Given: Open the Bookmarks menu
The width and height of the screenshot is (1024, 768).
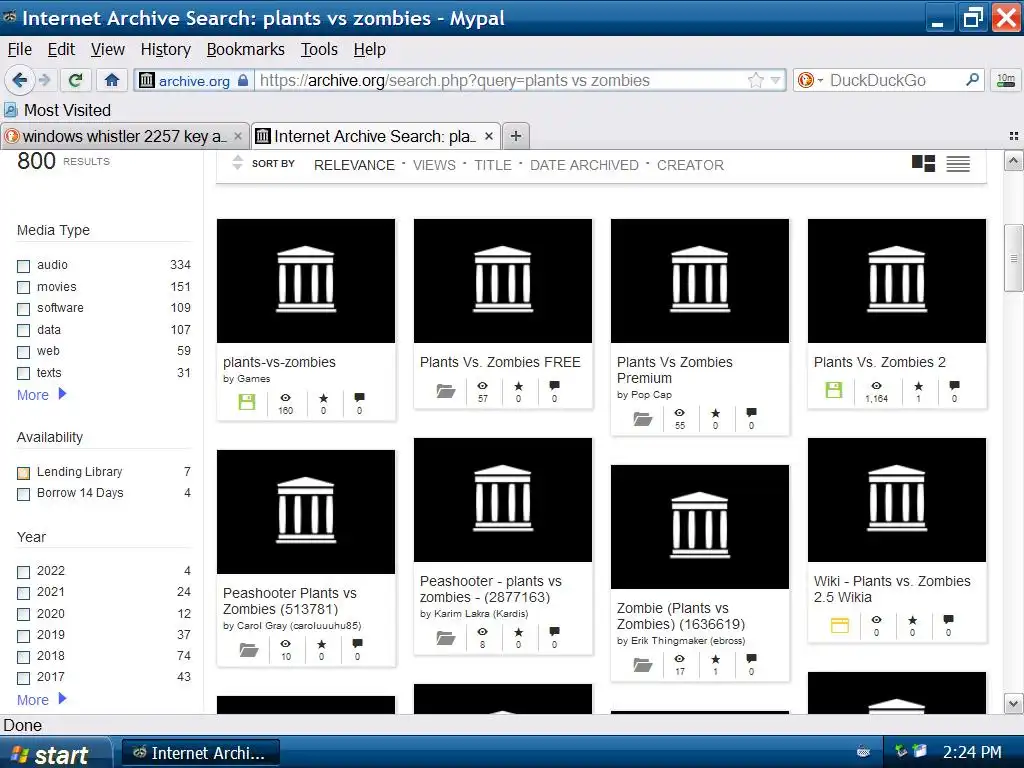Looking at the screenshot, I should tap(246, 50).
